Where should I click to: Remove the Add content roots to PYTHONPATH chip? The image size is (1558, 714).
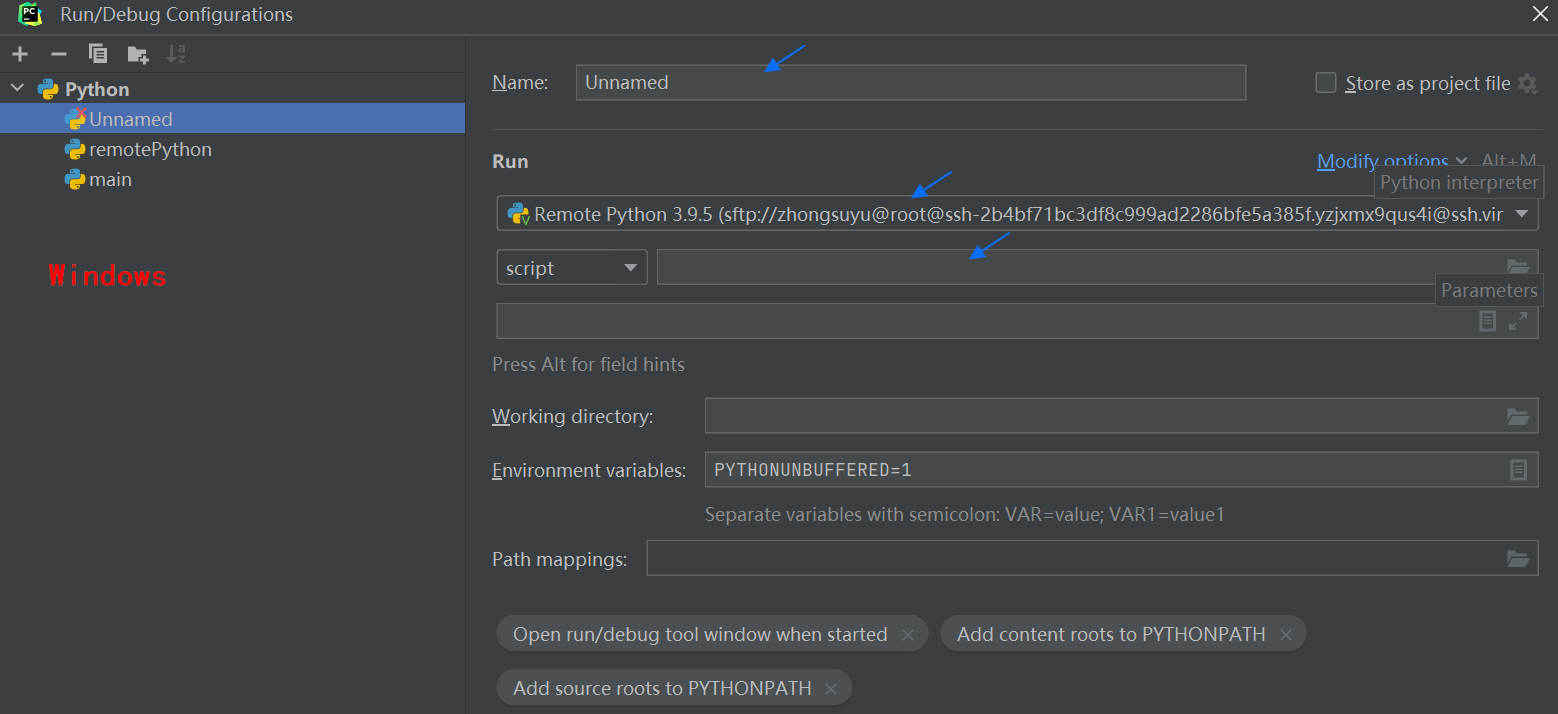point(1286,635)
